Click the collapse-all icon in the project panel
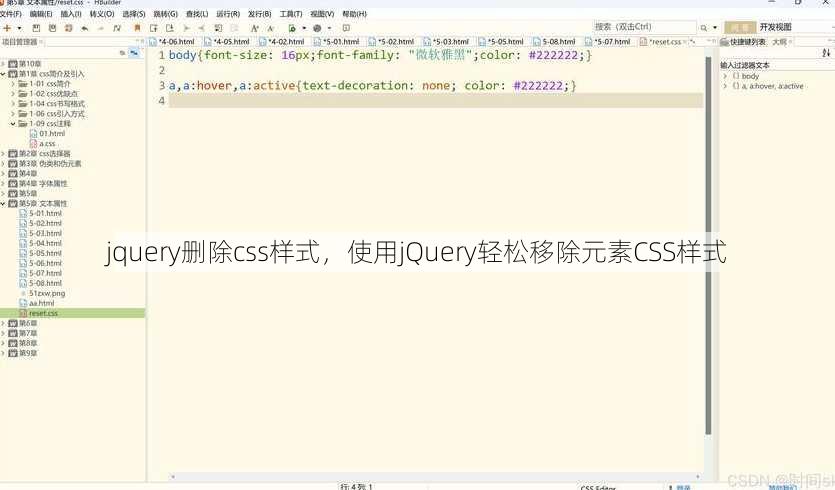The width and height of the screenshot is (835, 490). [122, 53]
